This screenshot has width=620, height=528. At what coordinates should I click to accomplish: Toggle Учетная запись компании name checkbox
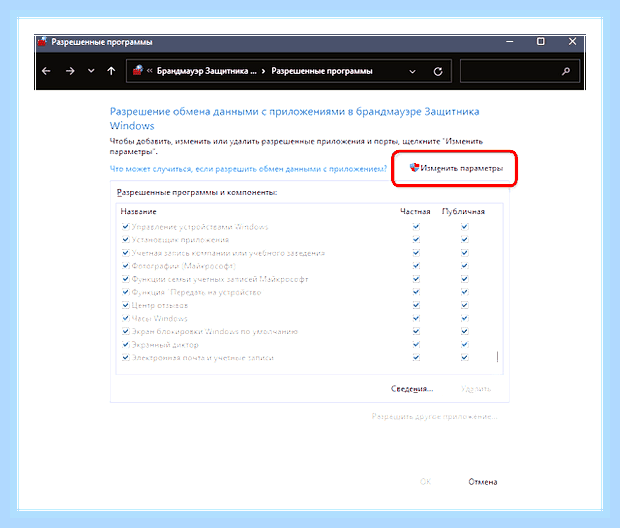click(126, 253)
